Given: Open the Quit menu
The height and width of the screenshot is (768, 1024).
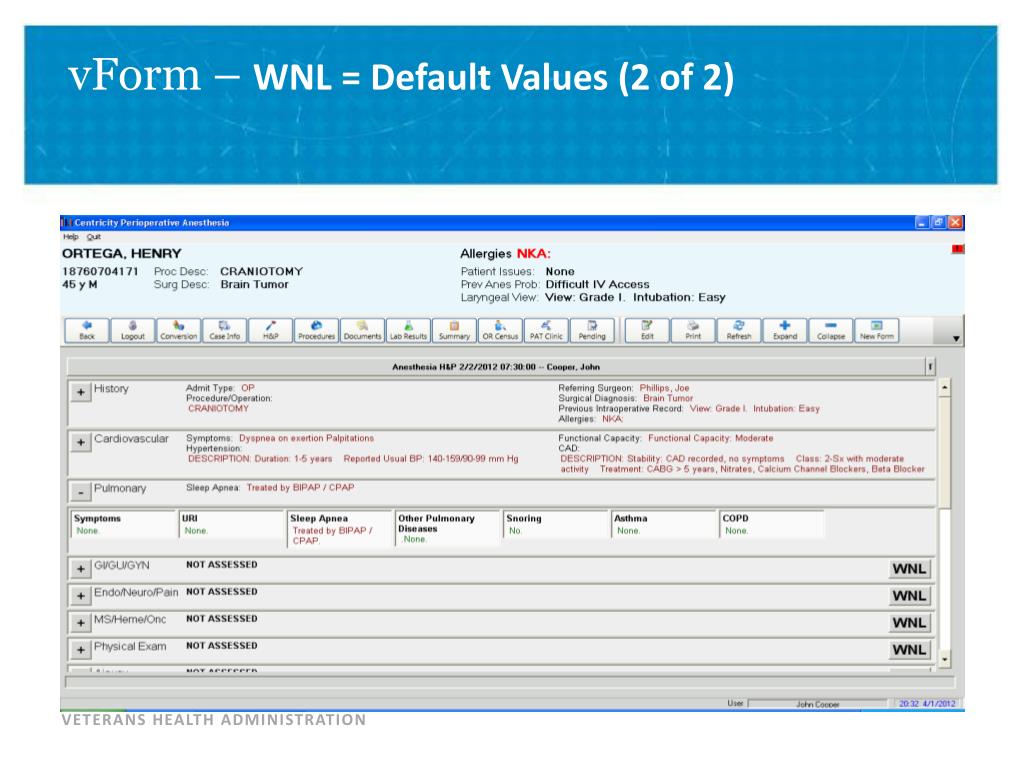Looking at the screenshot, I should pos(94,237).
